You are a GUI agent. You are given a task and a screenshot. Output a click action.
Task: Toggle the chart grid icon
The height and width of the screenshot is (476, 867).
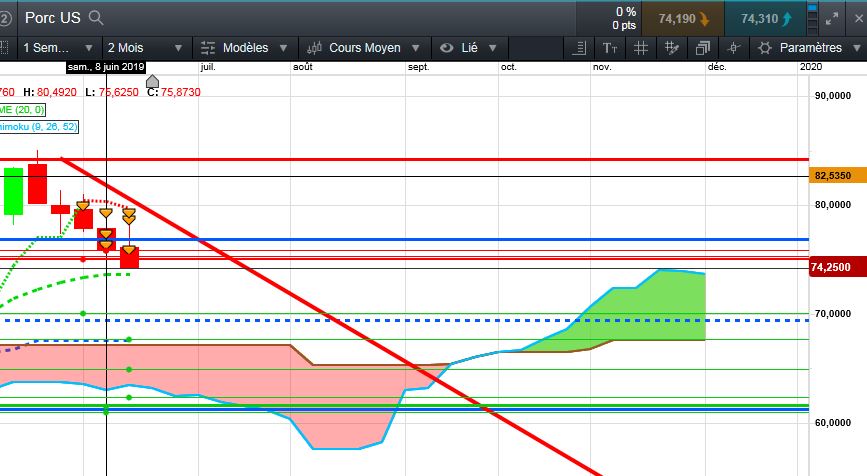[641, 48]
